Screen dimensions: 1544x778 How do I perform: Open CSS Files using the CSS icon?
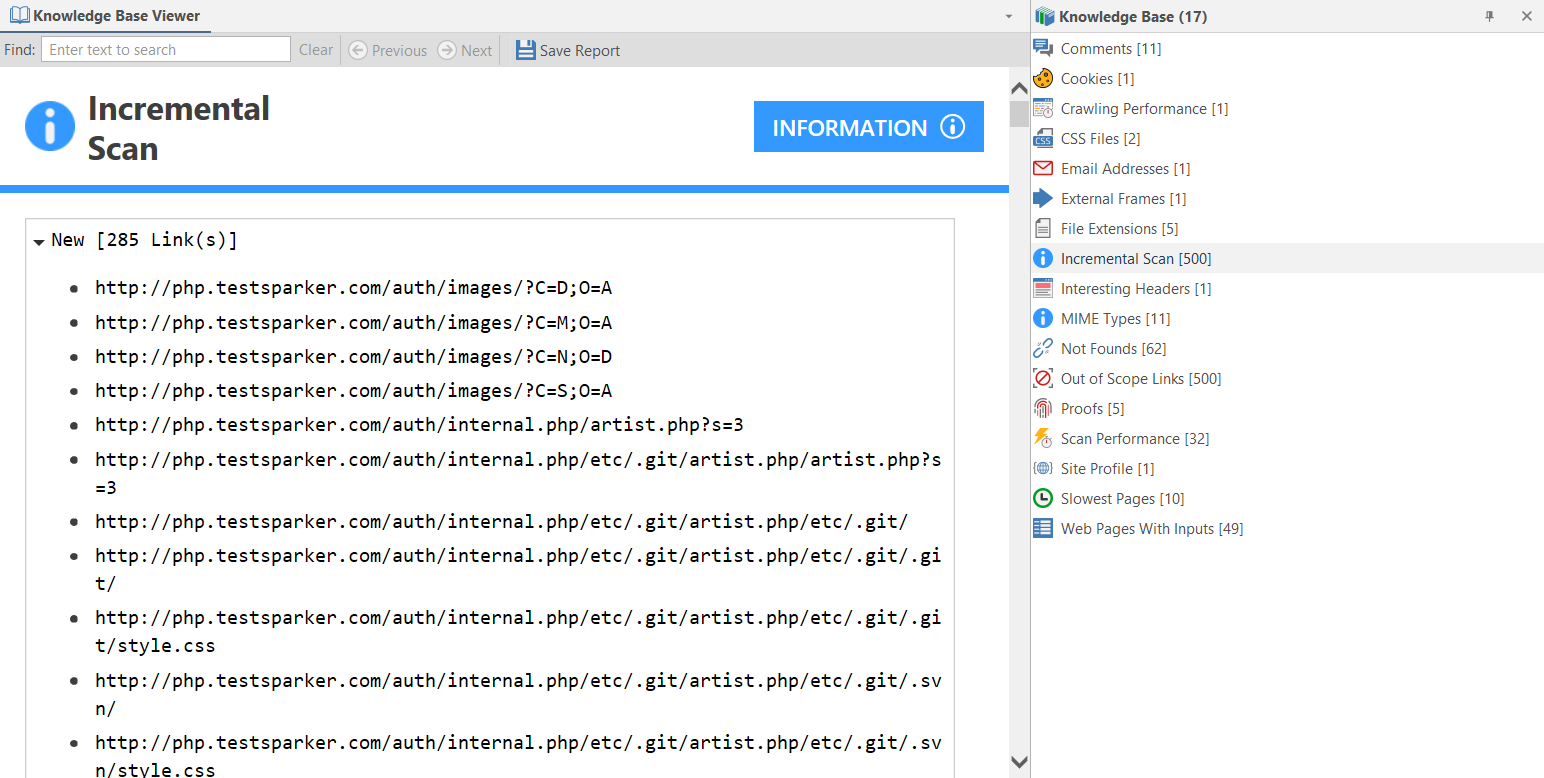click(1043, 138)
